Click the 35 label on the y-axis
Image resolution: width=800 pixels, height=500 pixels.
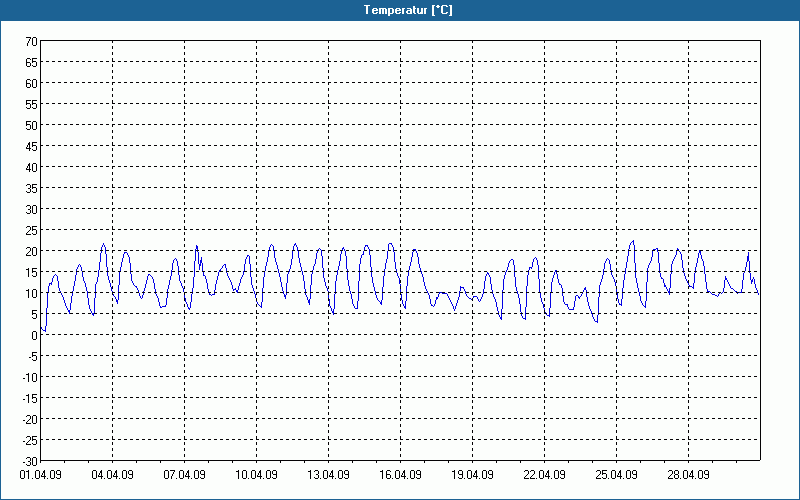tap(32, 188)
